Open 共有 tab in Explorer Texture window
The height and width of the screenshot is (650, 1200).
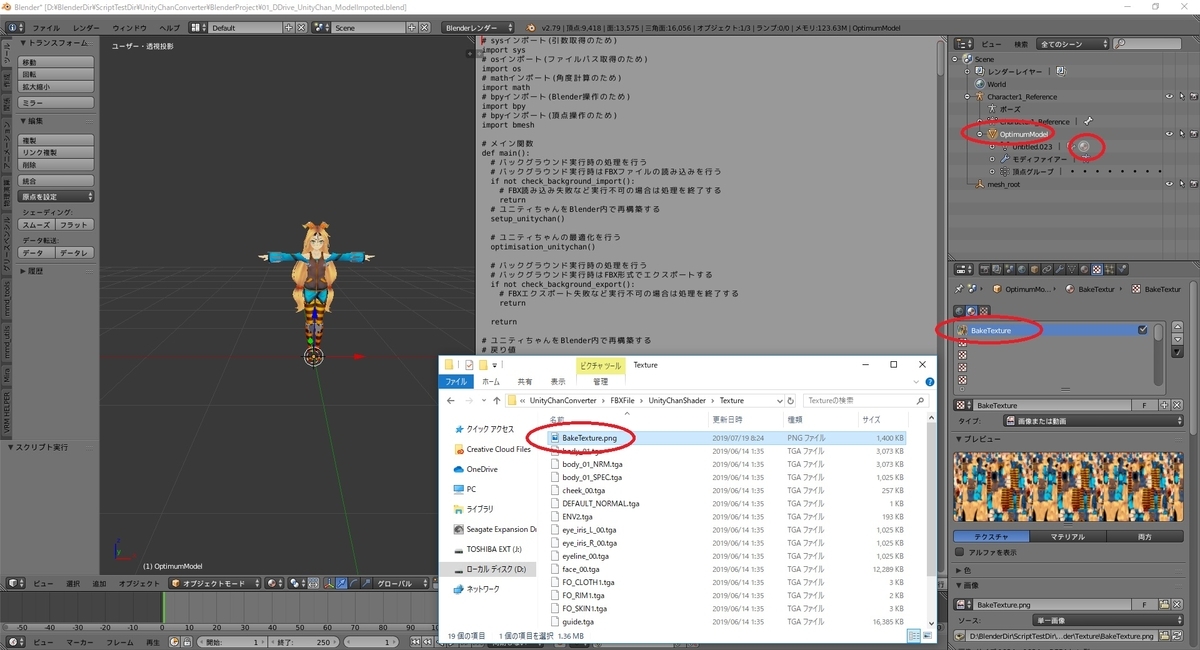click(525, 381)
